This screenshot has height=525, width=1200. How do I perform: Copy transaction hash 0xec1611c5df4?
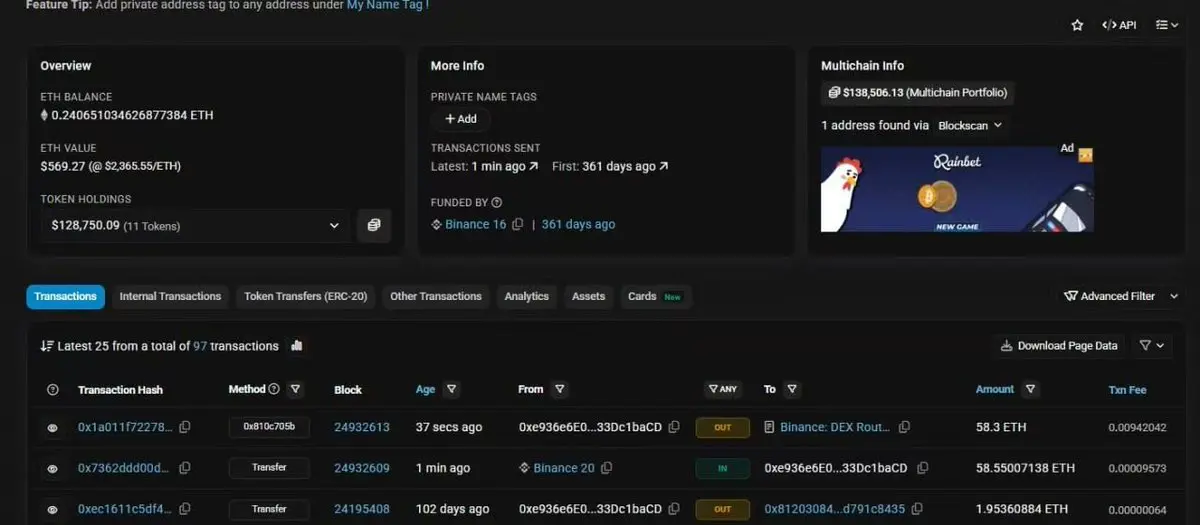[x=185, y=509]
